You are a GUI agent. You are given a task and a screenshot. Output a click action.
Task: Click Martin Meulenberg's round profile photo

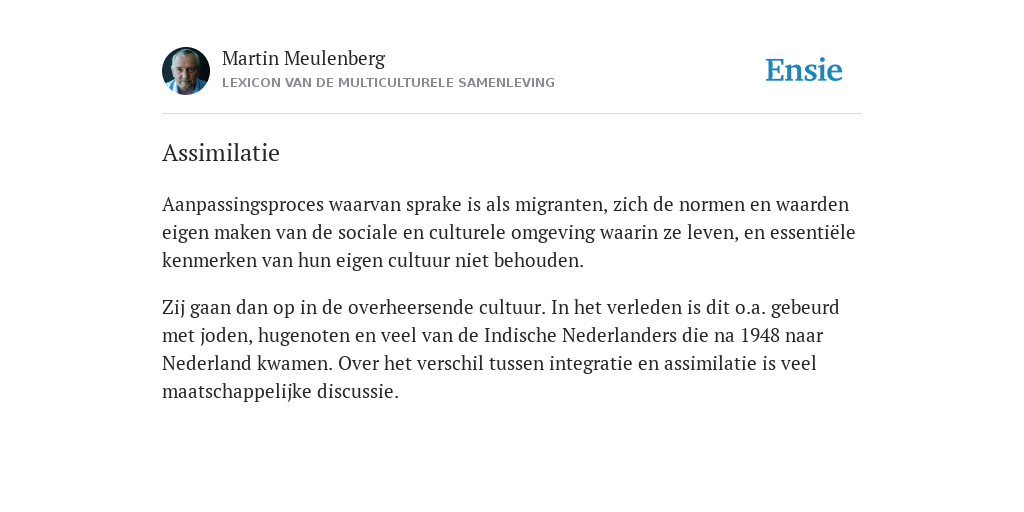coord(186,71)
